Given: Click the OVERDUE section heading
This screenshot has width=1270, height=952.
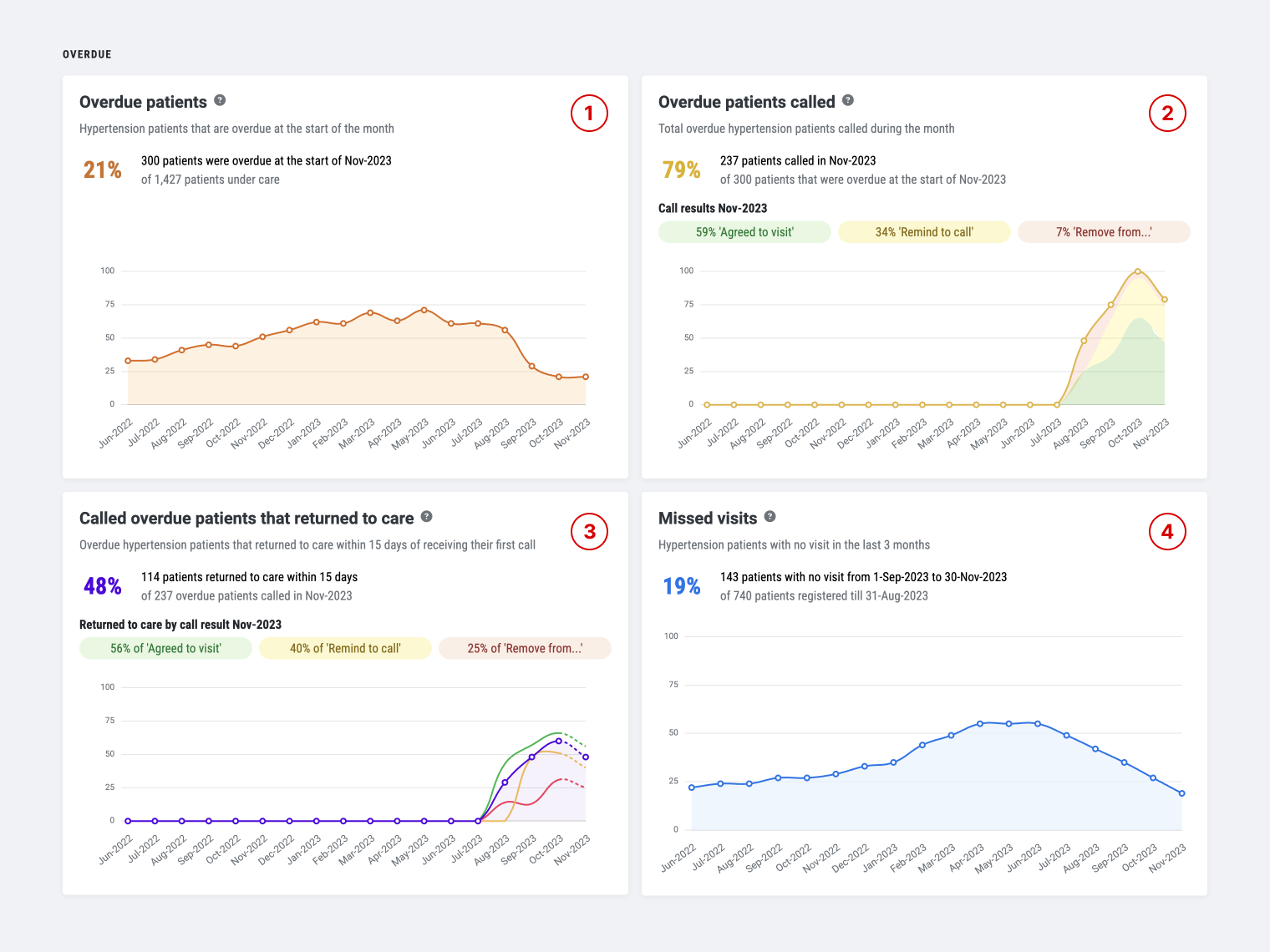Looking at the screenshot, I should 87,54.
